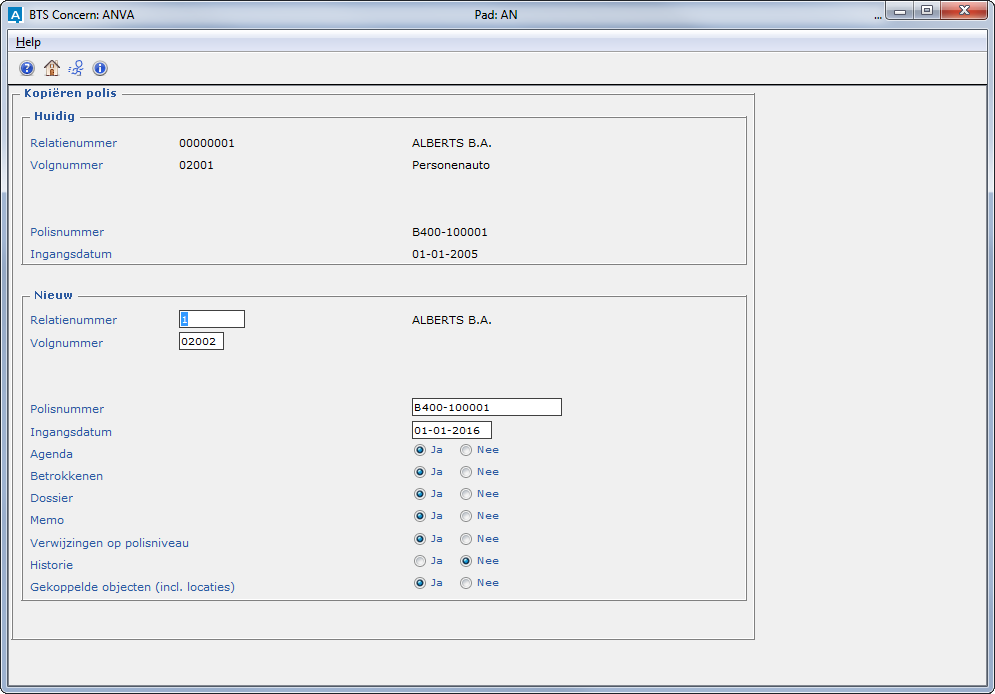
Task: Set Historie to Ja
Action: click(420, 561)
